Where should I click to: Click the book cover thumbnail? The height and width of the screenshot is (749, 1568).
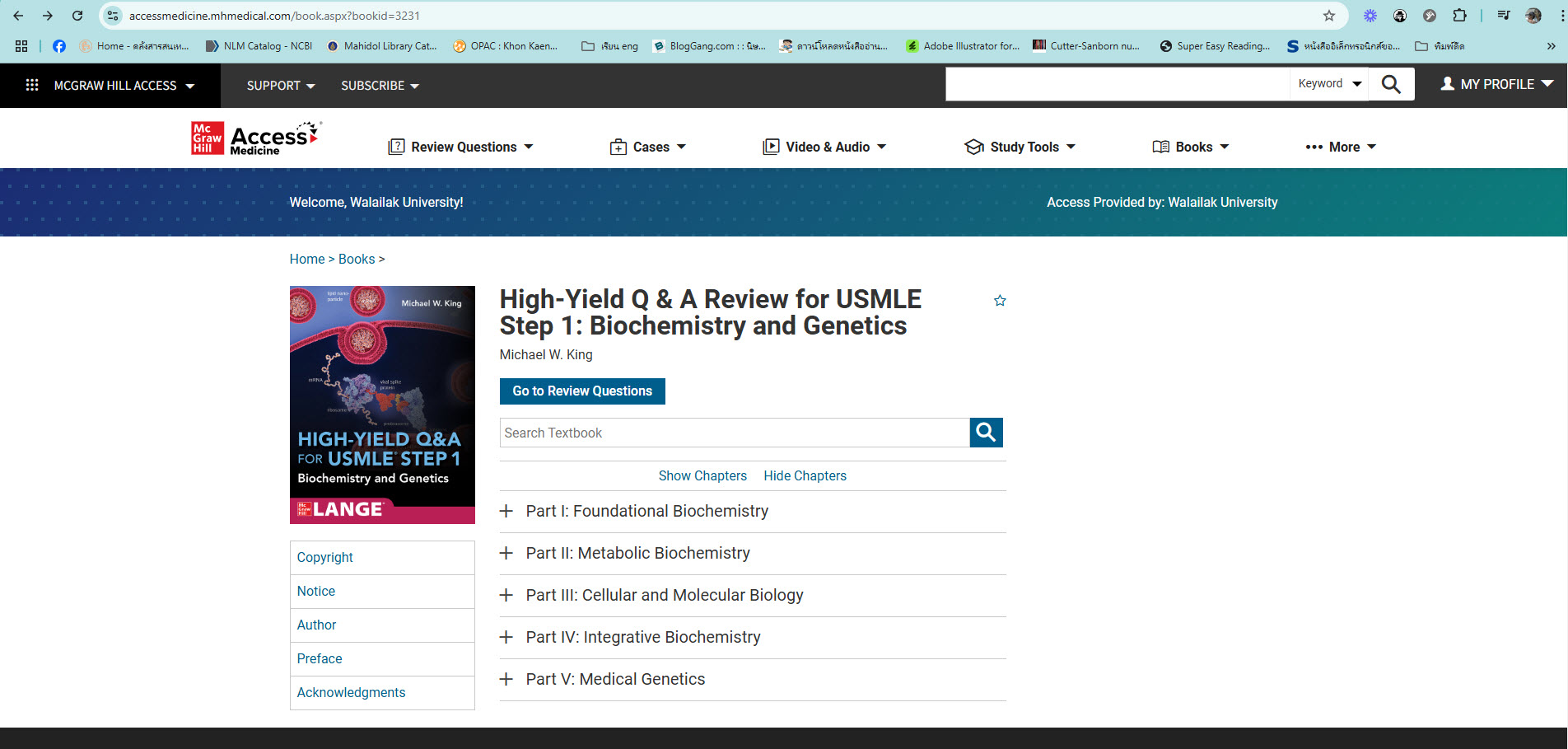382,405
